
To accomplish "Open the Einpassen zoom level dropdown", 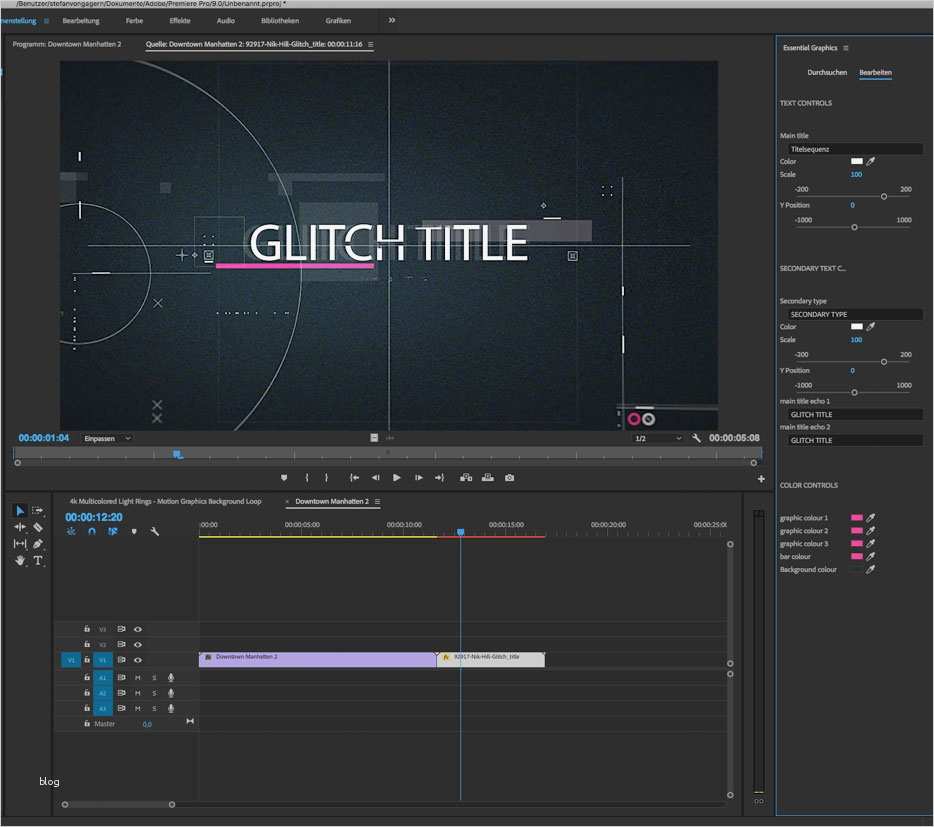I will 107,439.
